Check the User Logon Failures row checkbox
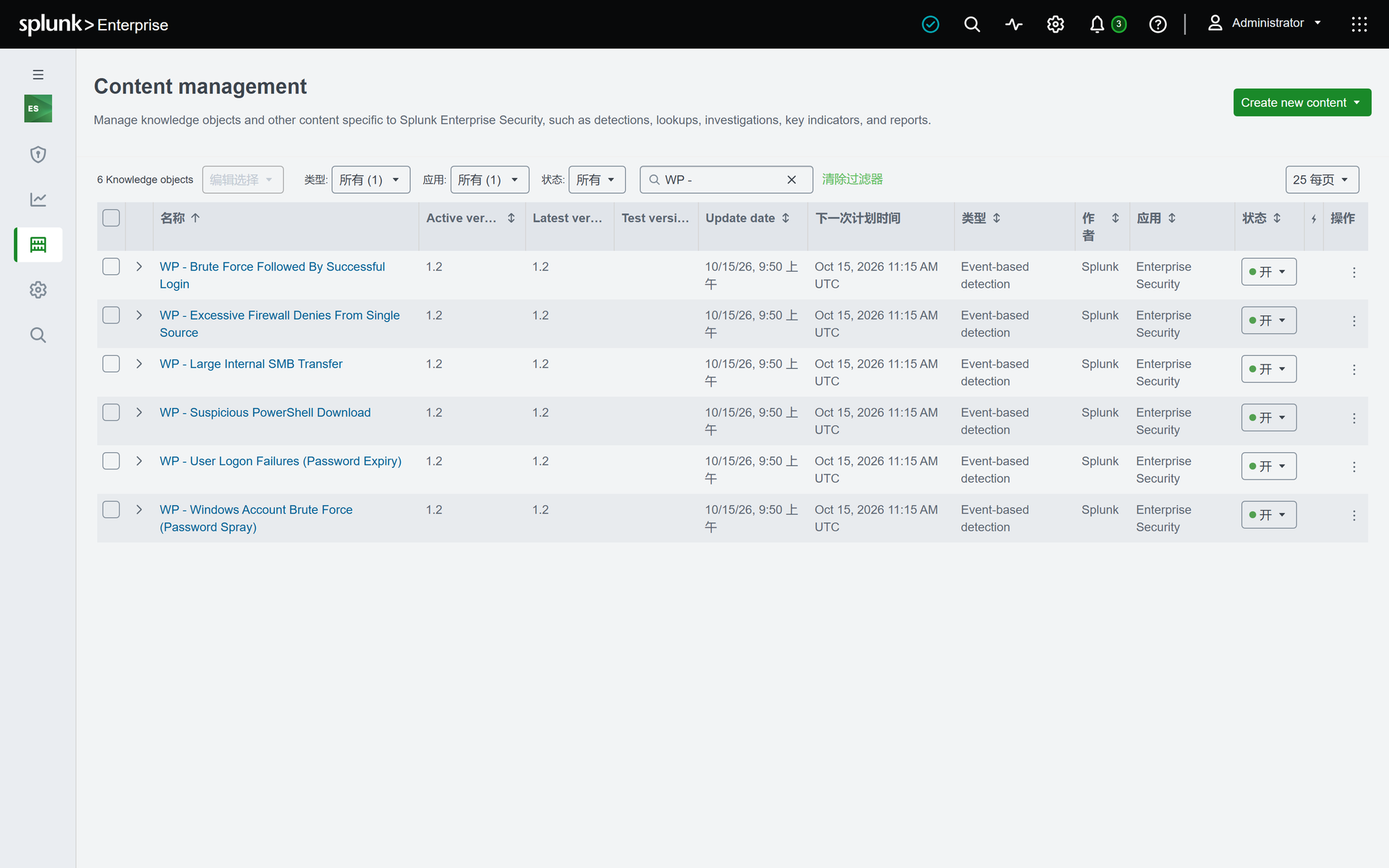 [x=111, y=461]
